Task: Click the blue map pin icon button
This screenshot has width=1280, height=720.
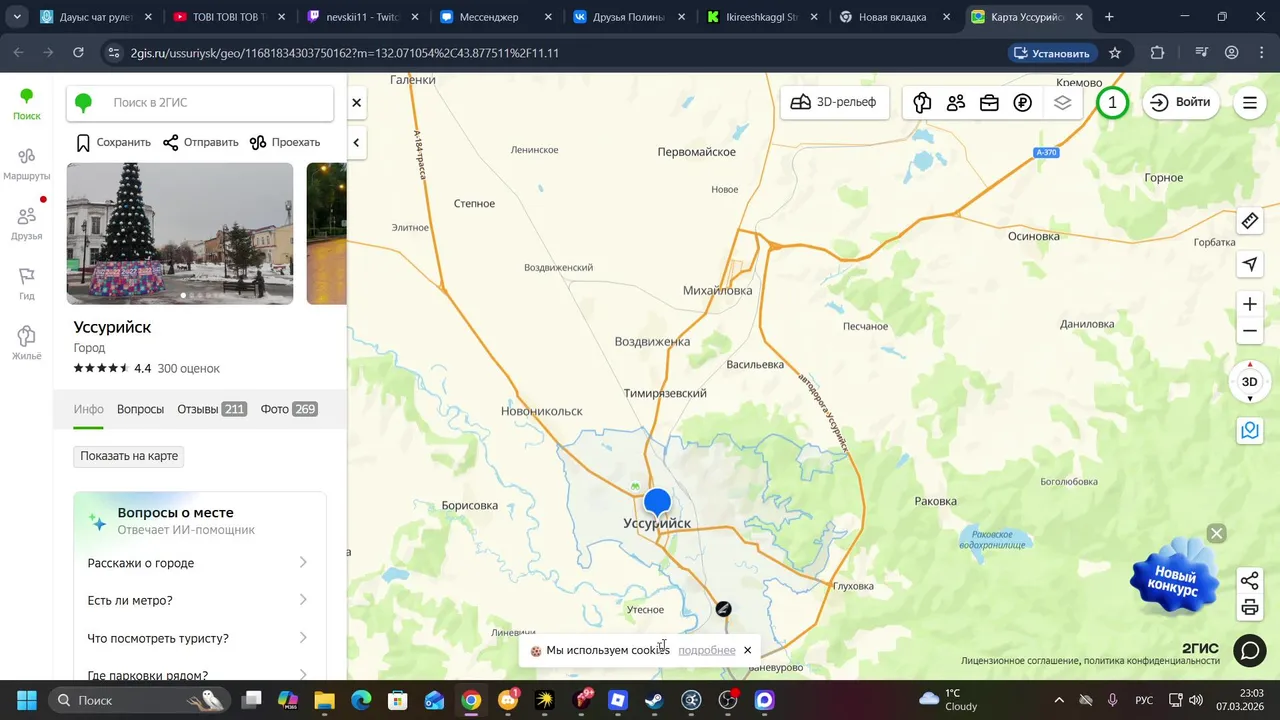Action: click(x=1250, y=431)
